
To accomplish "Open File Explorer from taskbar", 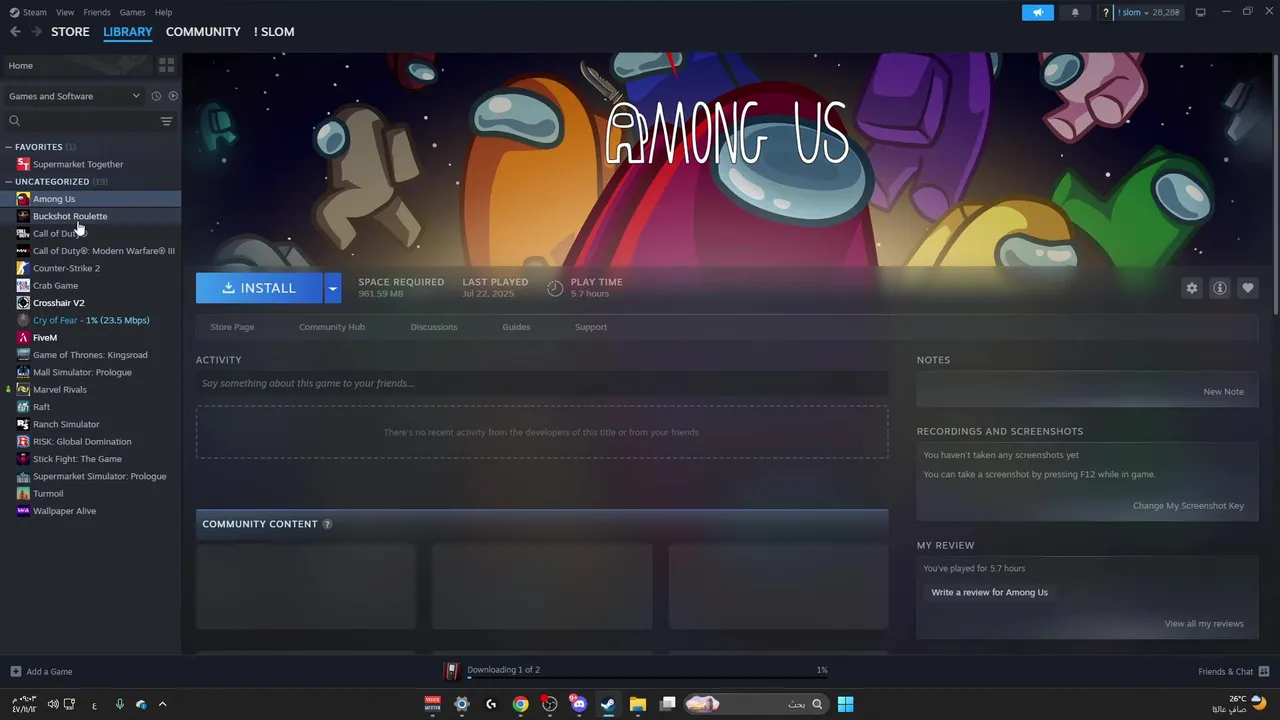I will [637, 704].
